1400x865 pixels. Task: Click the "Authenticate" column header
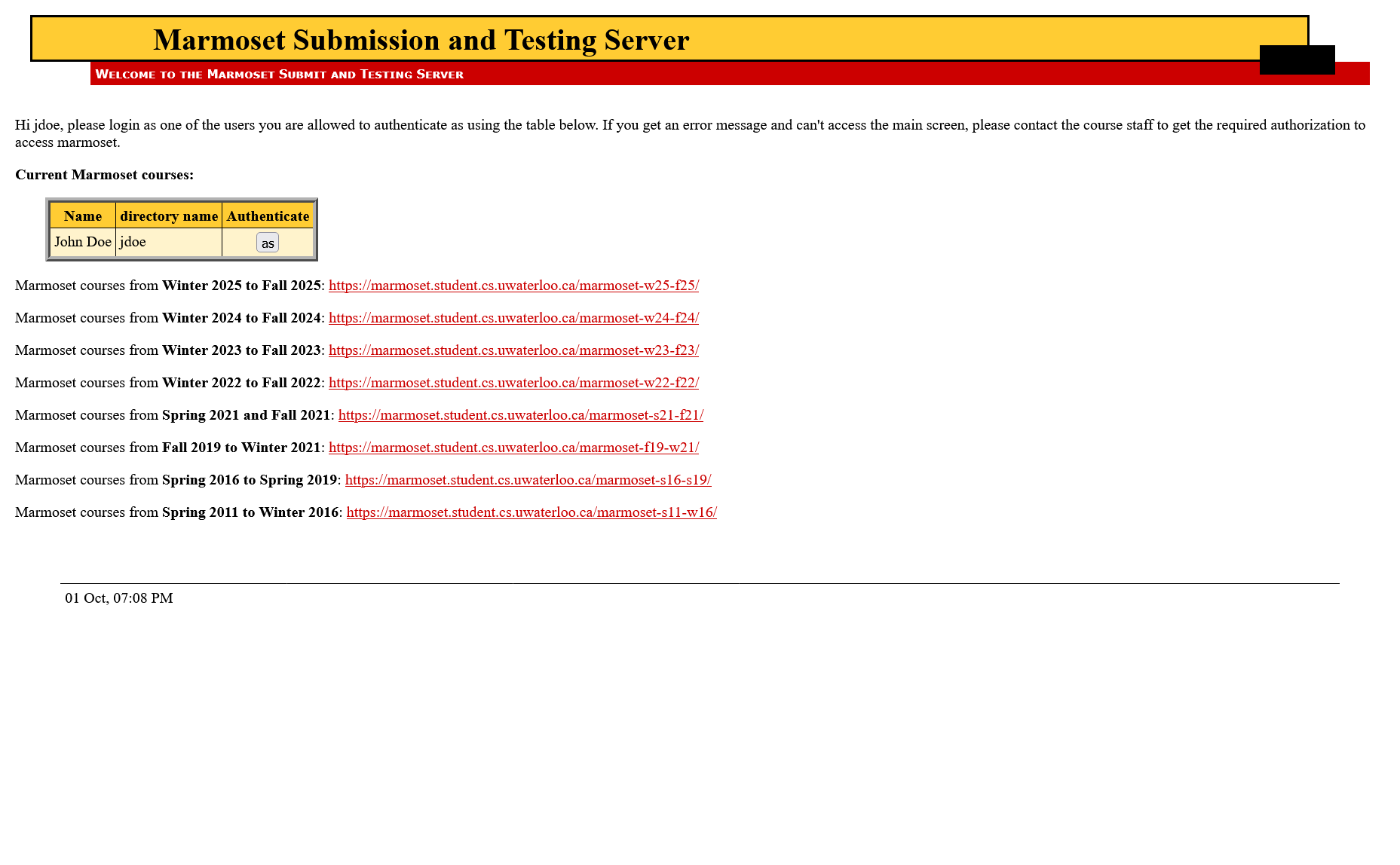click(x=268, y=216)
